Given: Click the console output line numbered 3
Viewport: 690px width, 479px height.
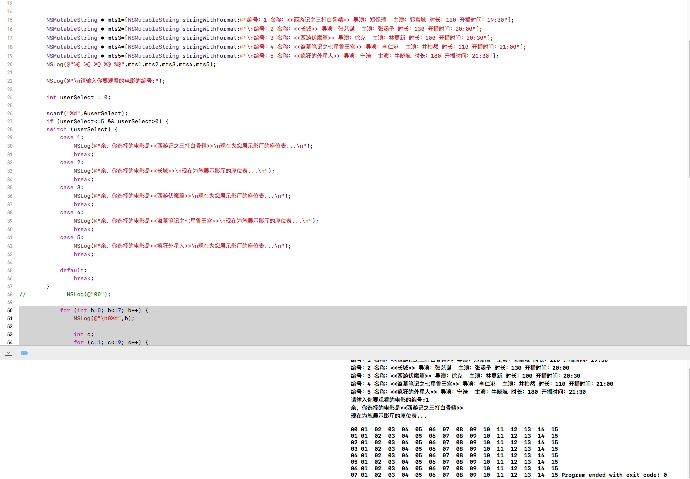Looking at the screenshot, I should point(465,376).
